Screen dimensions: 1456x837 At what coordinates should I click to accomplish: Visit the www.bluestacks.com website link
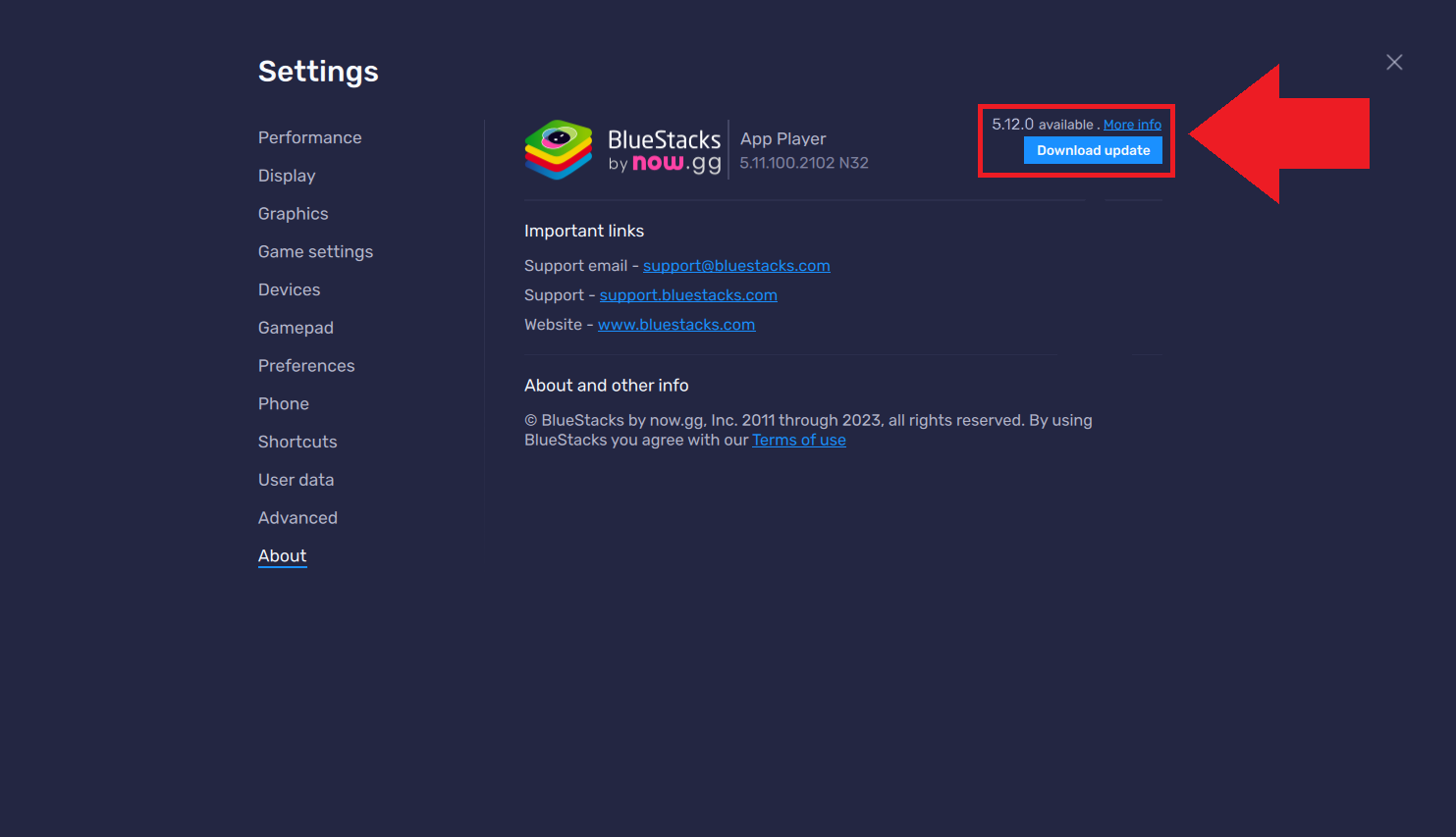pos(676,325)
